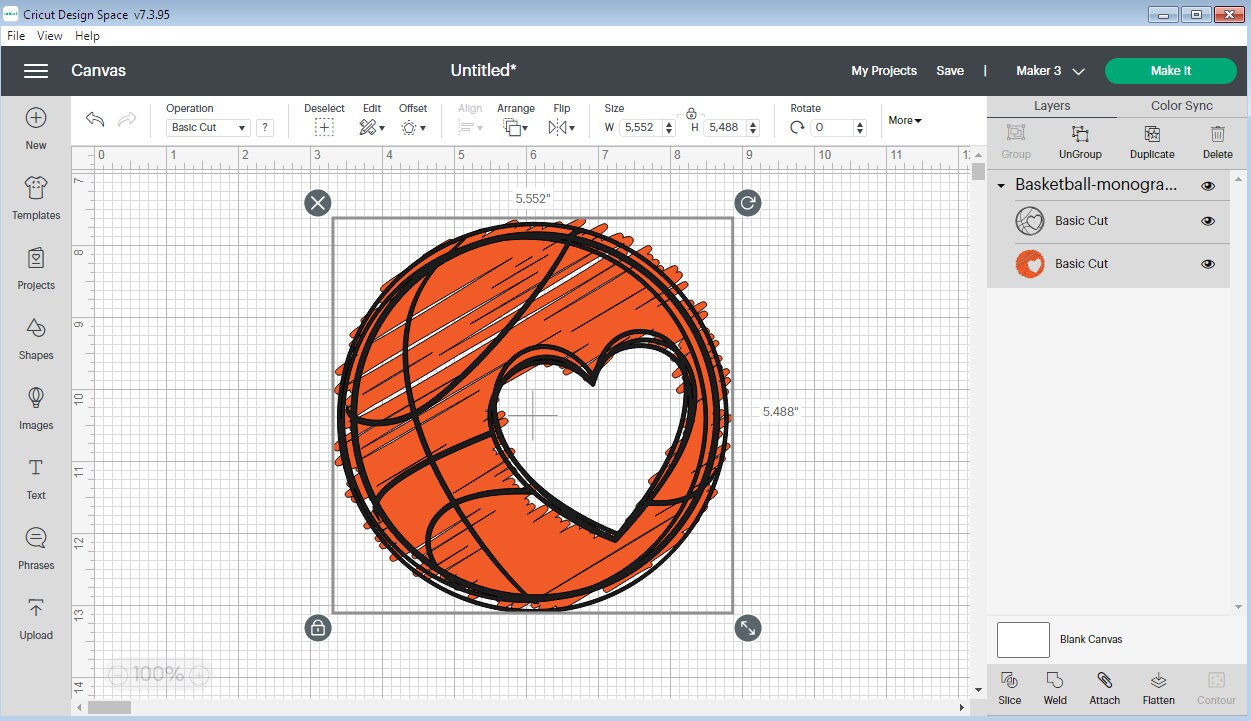Viewport: 1251px width, 721px height.
Task: Switch to the Color Sync tab
Action: 1180,104
